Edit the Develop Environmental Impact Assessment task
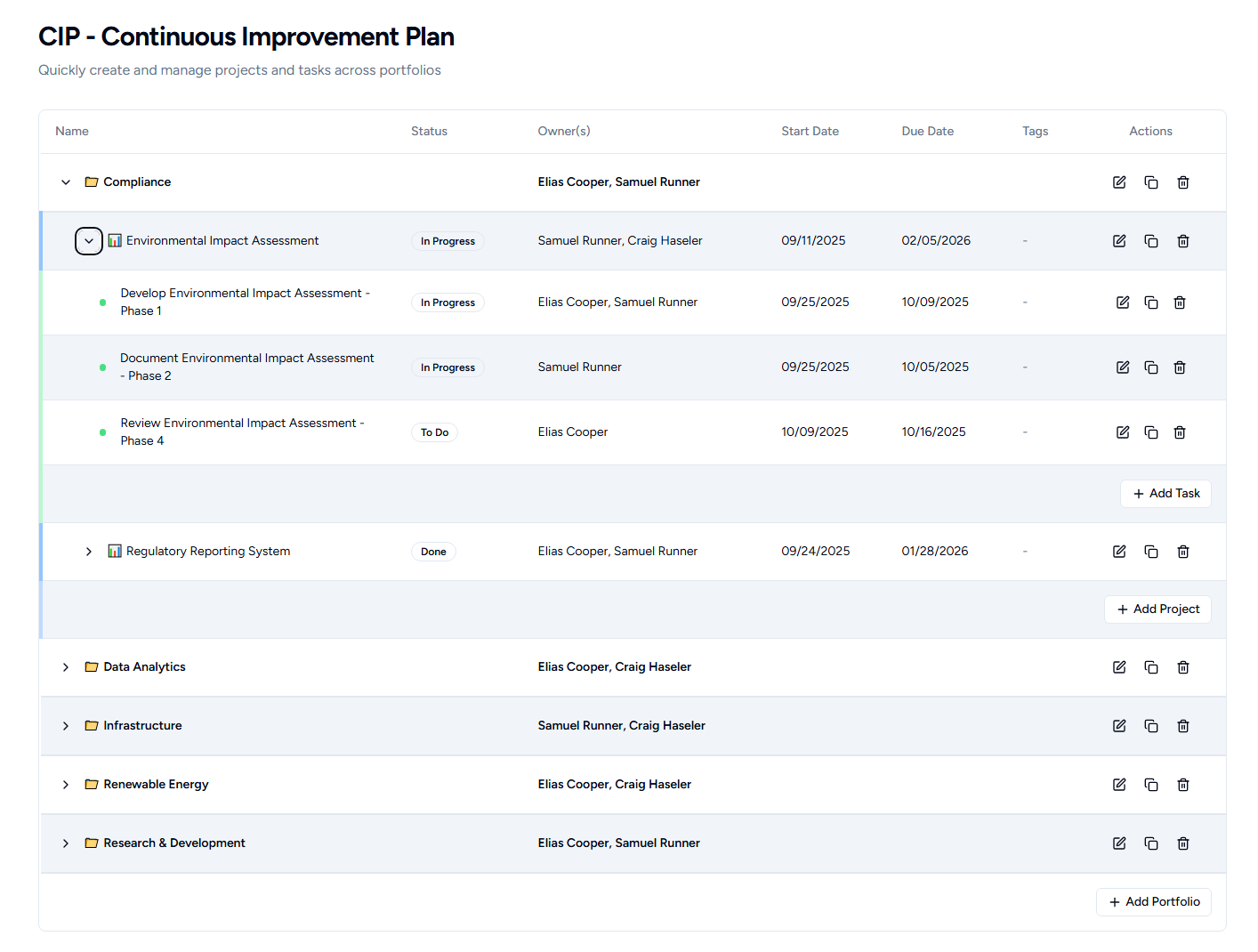The height and width of the screenshot is (952, 1258). click(1123, 303)
